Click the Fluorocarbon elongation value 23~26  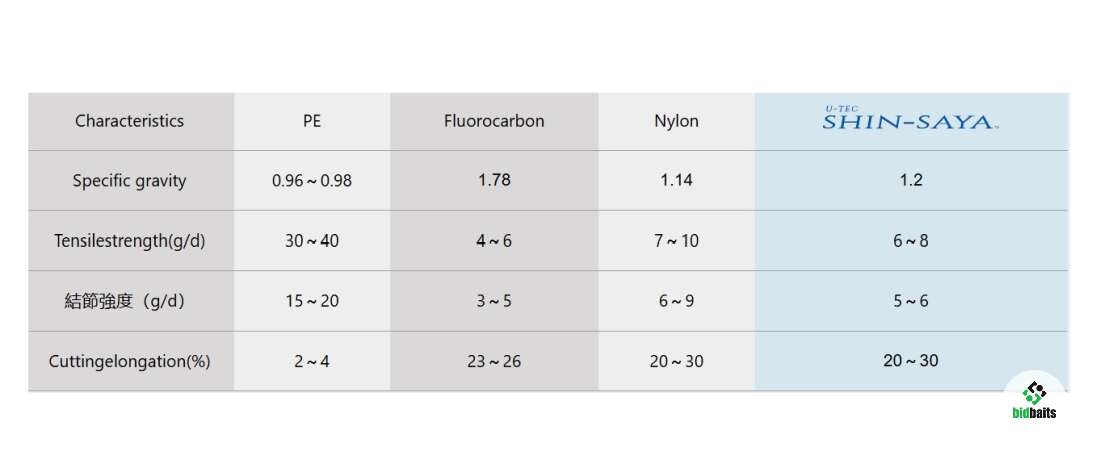[x=494, y=361]
